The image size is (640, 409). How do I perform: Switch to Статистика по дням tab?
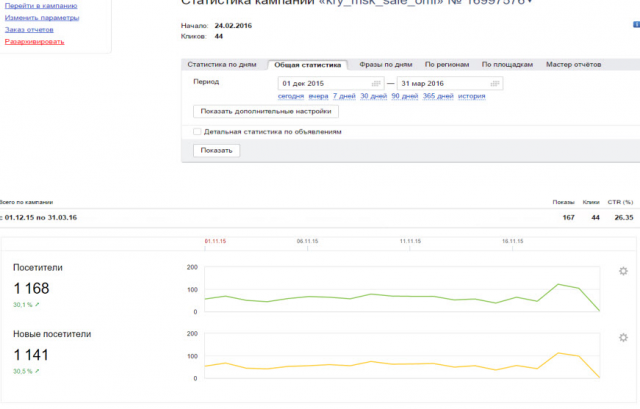222,64
